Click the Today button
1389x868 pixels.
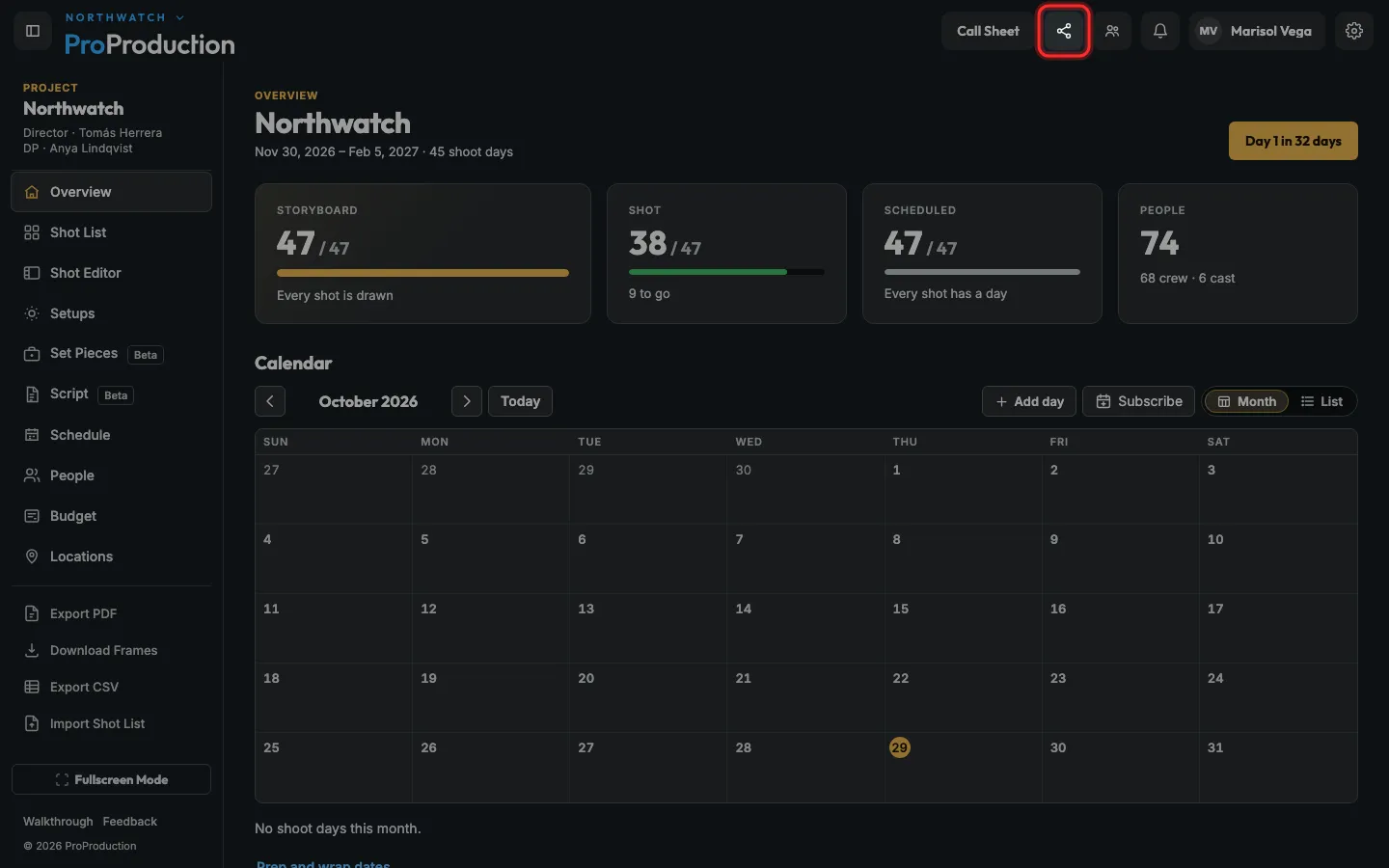point(520,401)
